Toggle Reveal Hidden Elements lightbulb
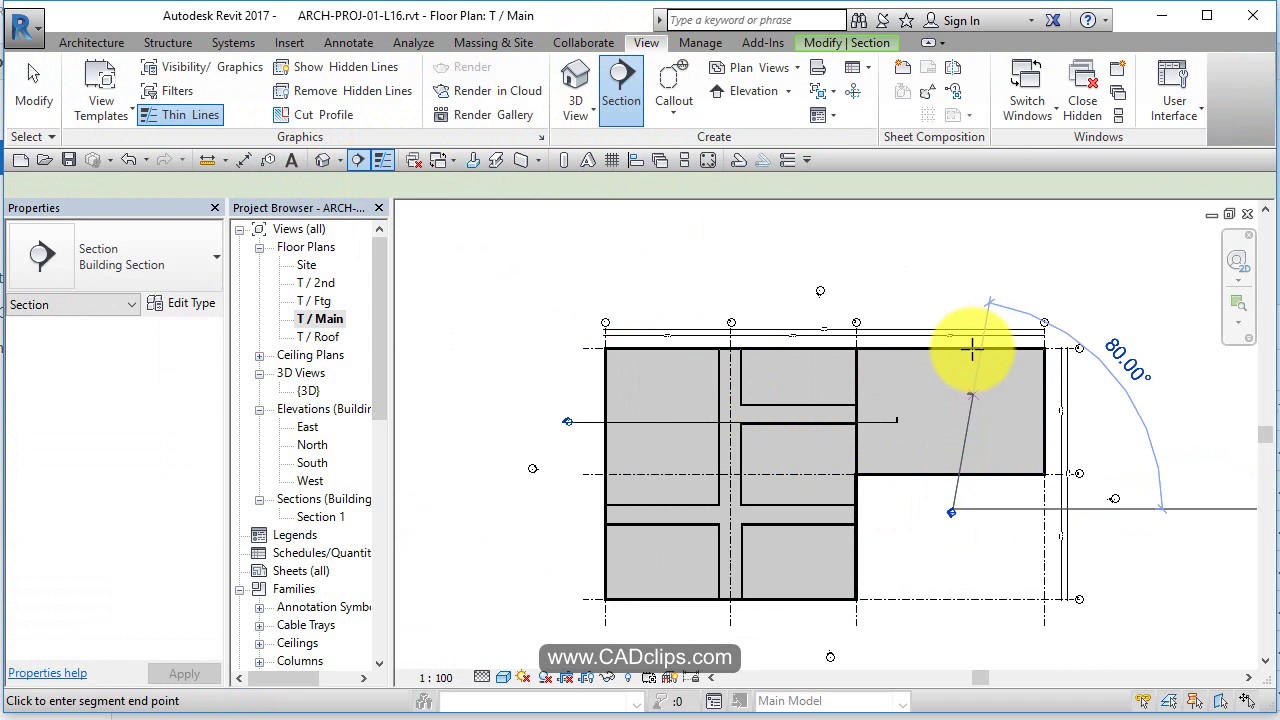 [x=627, y=677]
